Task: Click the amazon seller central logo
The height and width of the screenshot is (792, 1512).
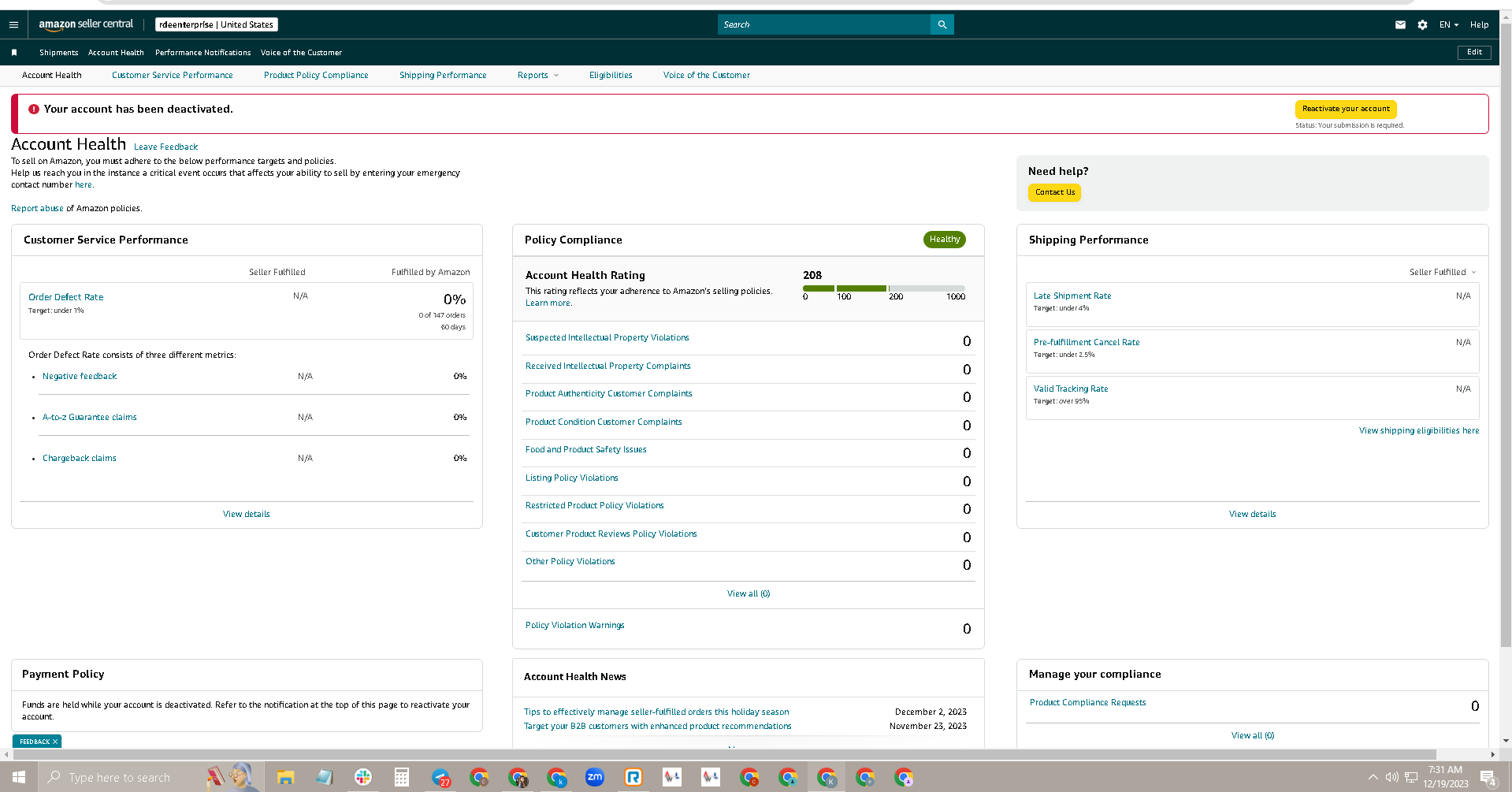Action: point(86,24)
